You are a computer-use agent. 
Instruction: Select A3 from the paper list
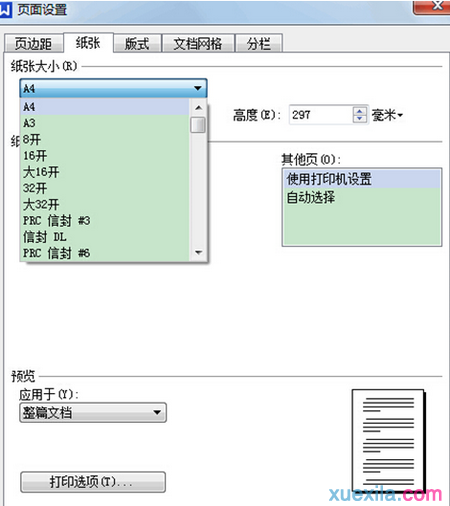click(x=105, y=123)
